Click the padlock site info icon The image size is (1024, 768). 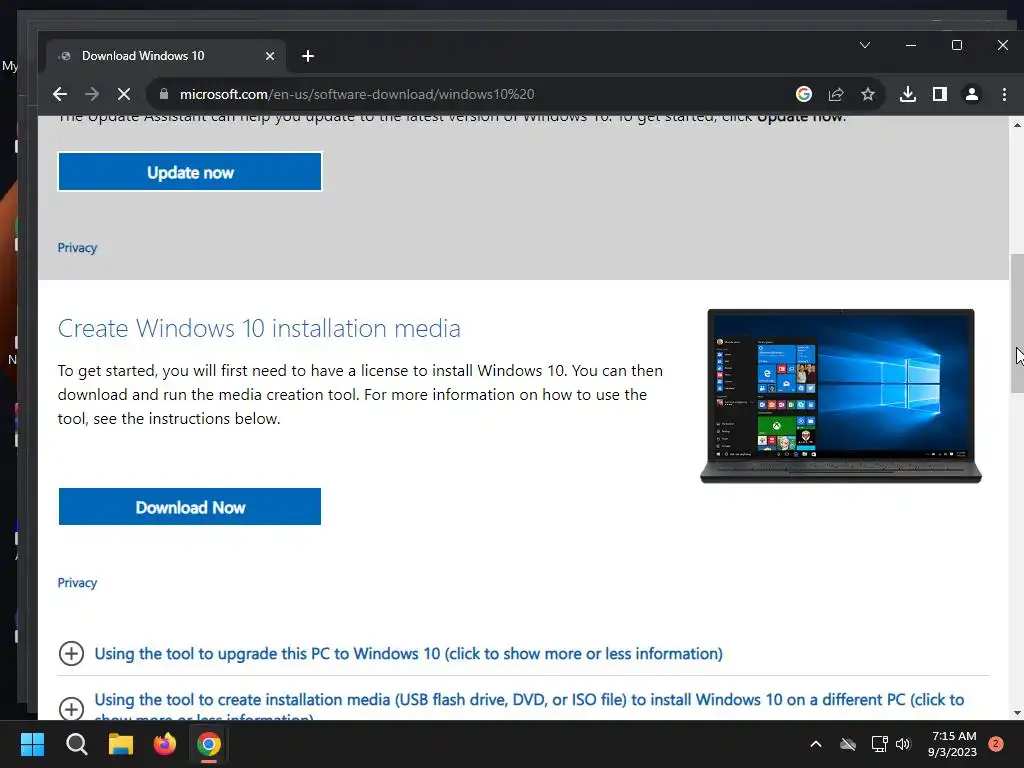(164, 94)
